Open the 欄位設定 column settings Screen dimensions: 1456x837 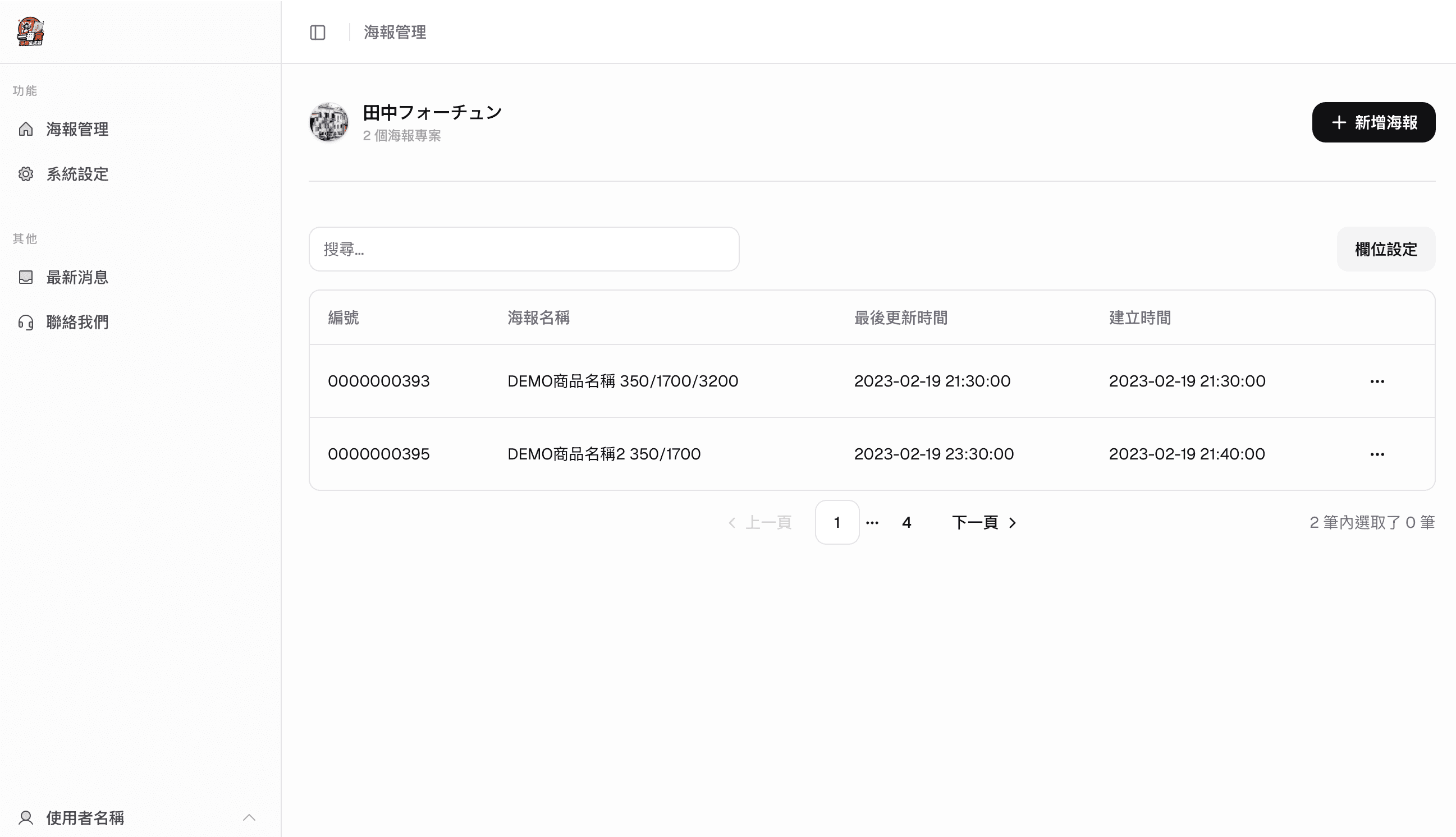pos(1386,249)
